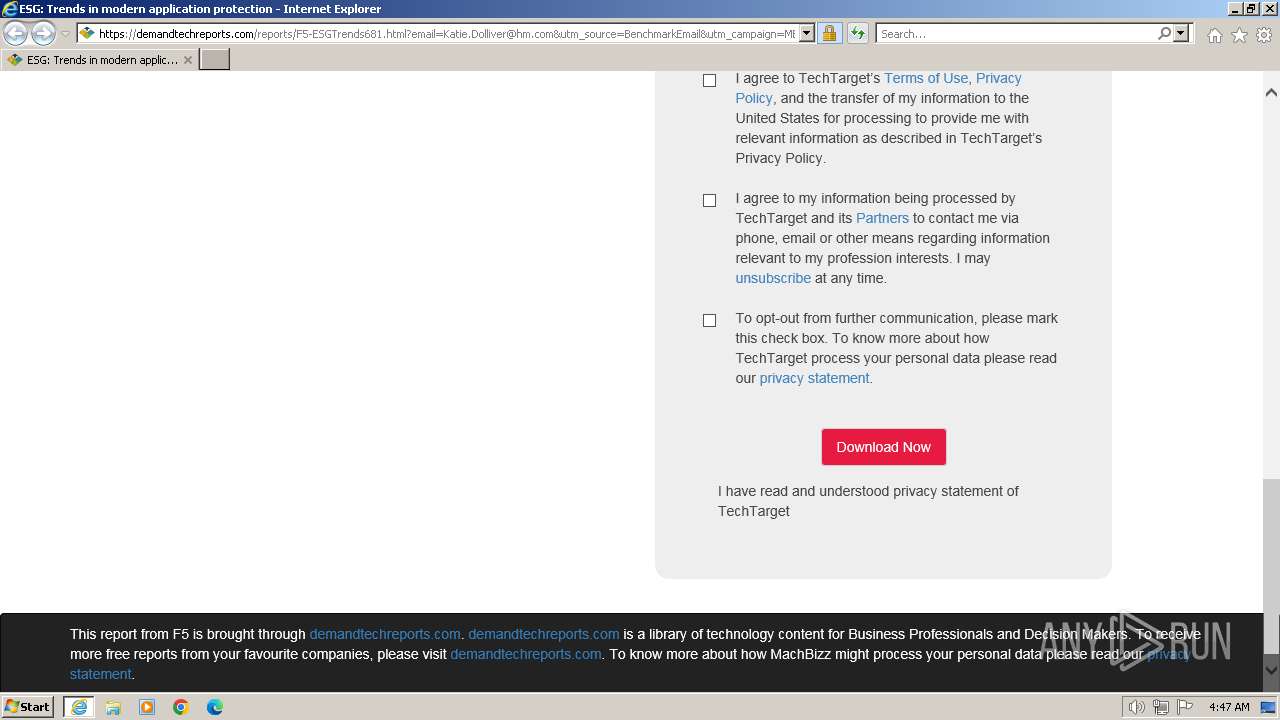Expand the search provider dropdown

click(1181, 34)
